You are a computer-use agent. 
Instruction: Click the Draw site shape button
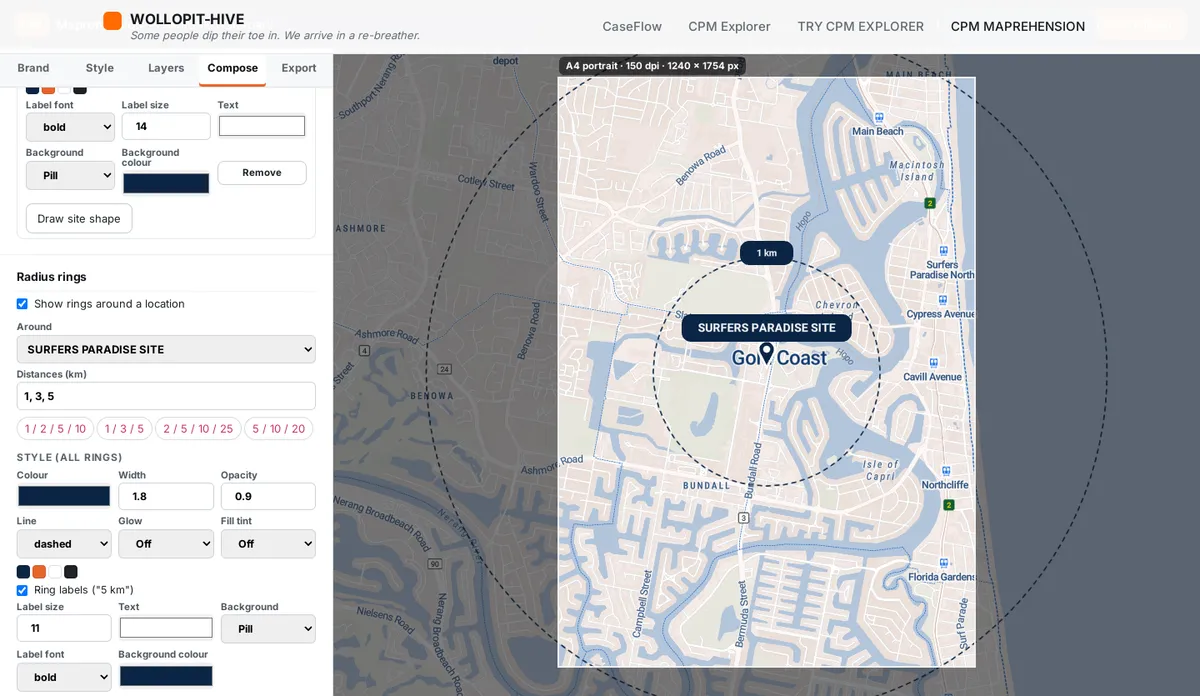(79, 219)
